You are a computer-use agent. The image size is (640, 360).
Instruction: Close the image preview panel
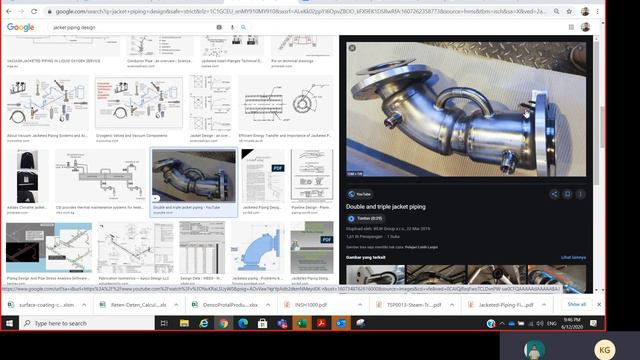(x=352, y=48)
